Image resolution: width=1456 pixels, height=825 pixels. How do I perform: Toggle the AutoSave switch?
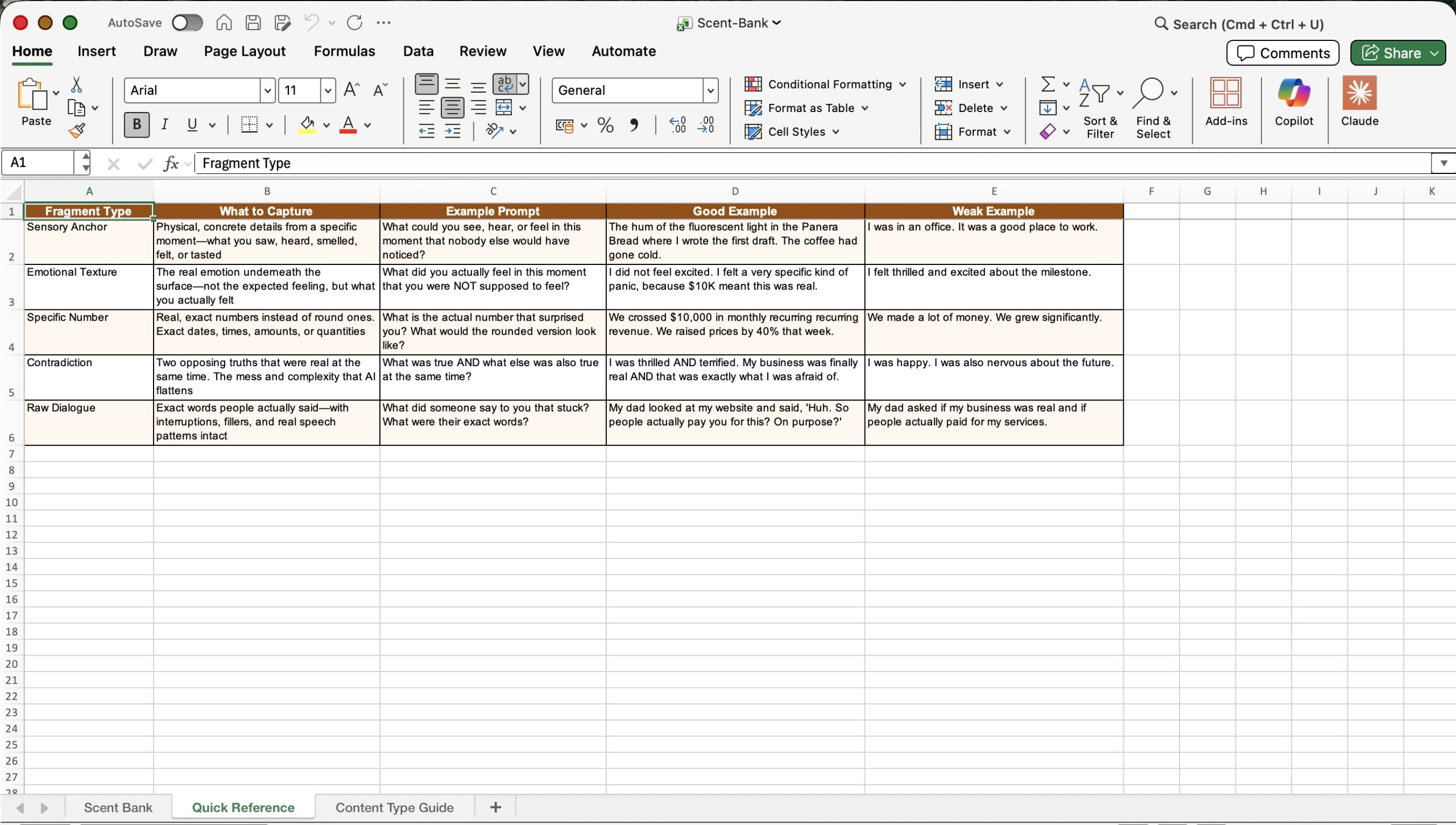pos(187,23)
